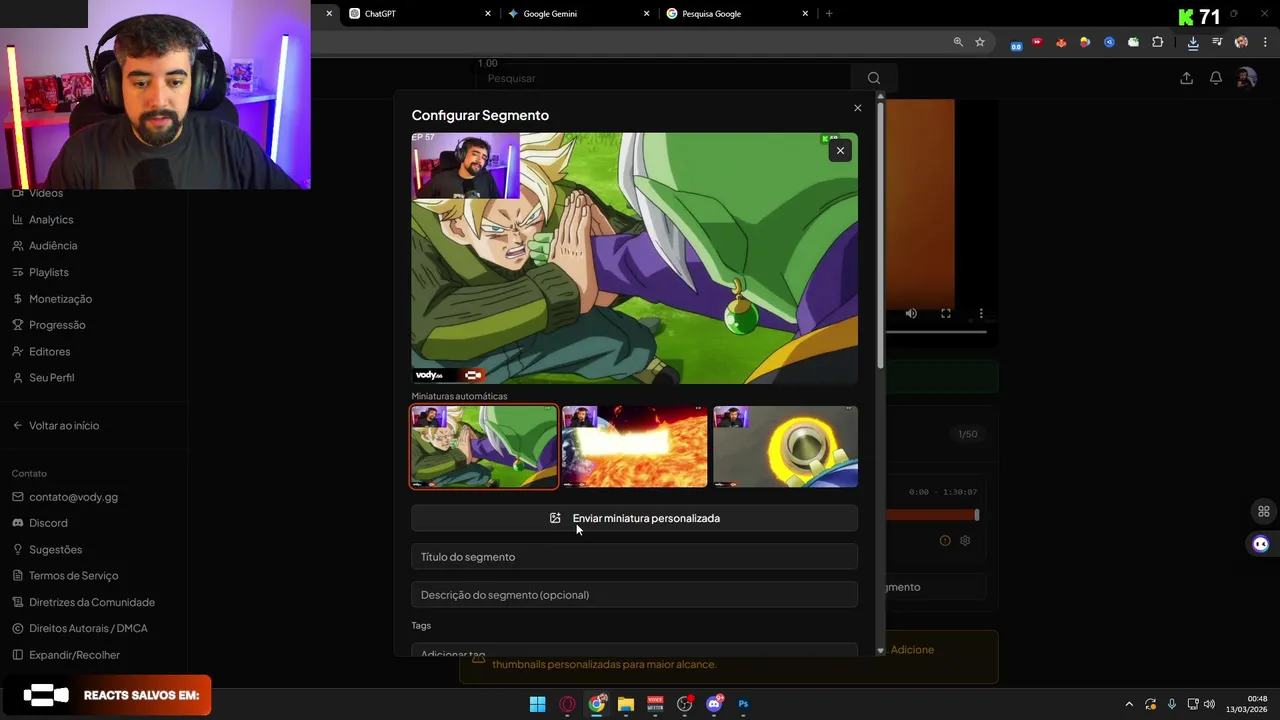Click the Analytics chart icon
The width and height of the screenshot is (1280, 720).
[18, 219]
